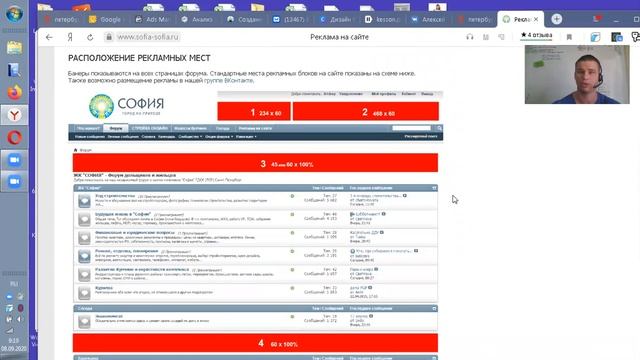This screenshot has width=640, height=360.
Task: Switch to the 'Создан' tab
Action: click(x=244, y=19)
